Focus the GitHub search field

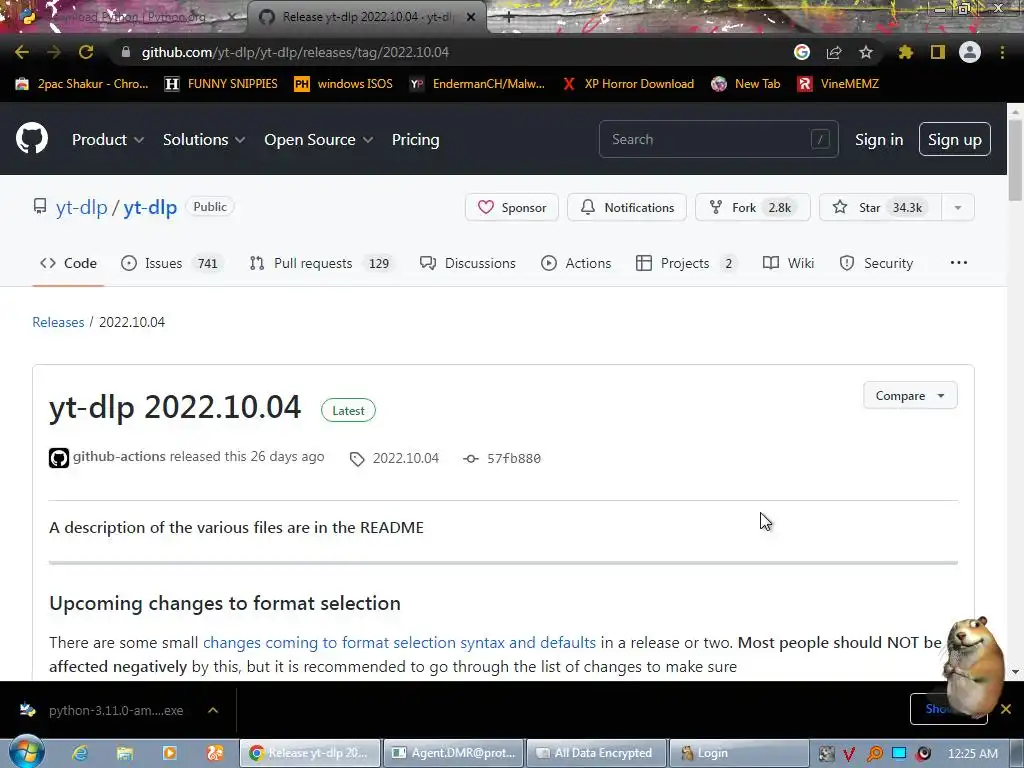(718, 139)
